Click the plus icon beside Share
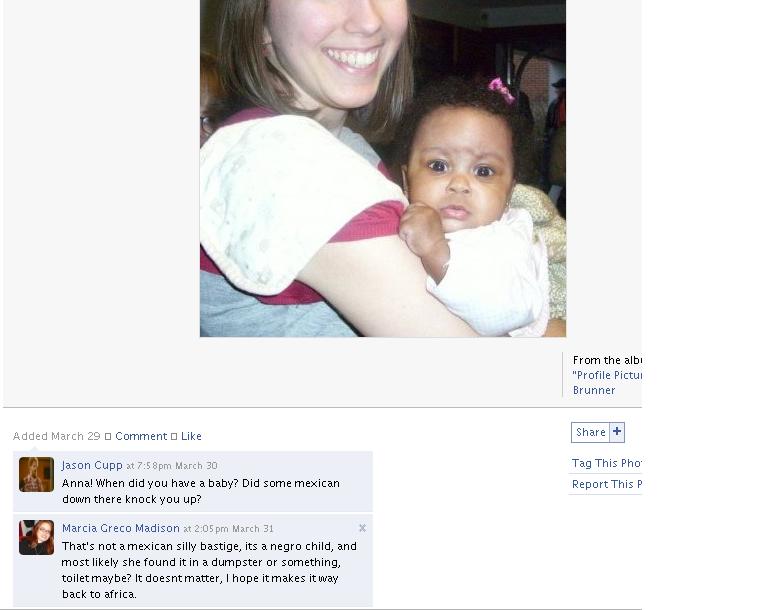This screenshot has height=610, width=764. coord(617,432)
